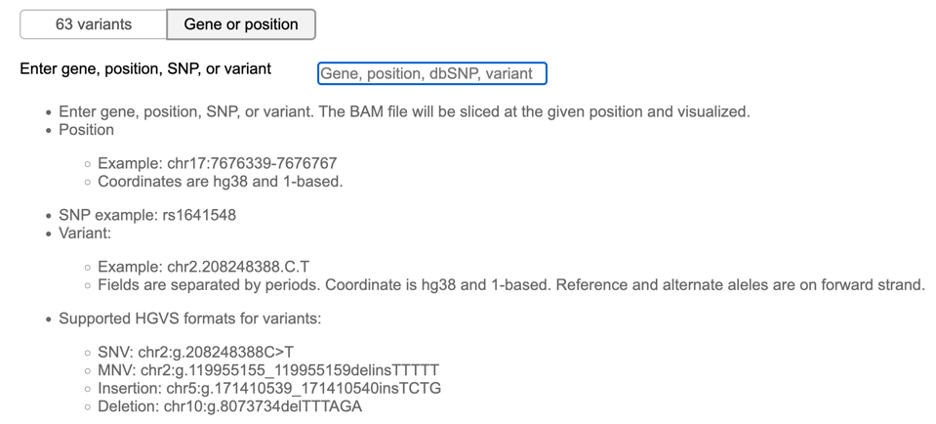Select the Gene or position tab
This screenshot has width=936, height=424.
(241, 24)
